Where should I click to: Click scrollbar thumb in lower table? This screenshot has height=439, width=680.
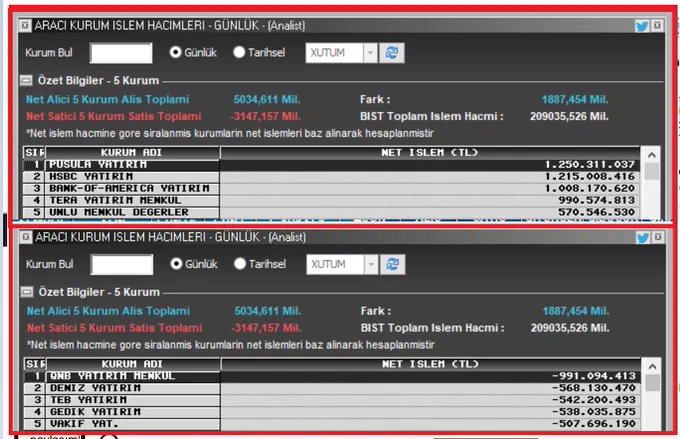(x=652, y=383)
